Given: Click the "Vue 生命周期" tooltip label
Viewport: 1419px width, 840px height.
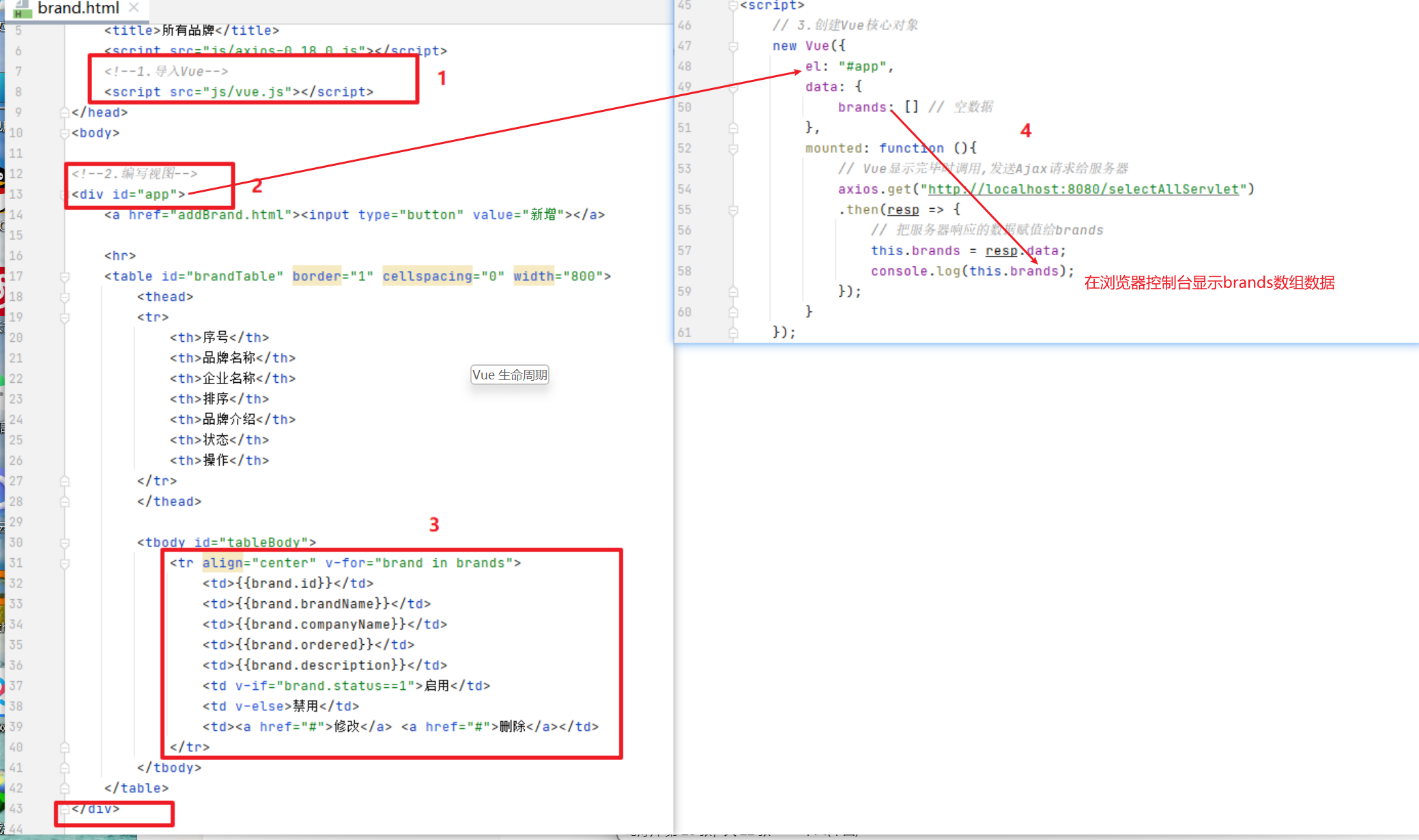Looking at the screenshot, I should [x=510, y=375].
